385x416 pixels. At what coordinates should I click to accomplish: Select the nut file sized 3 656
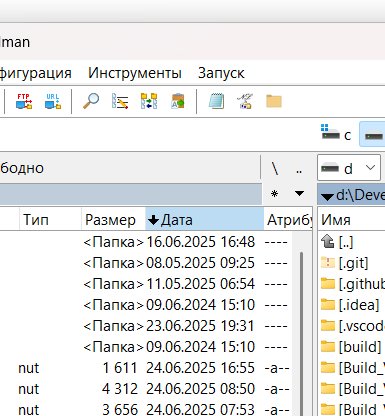147,409
